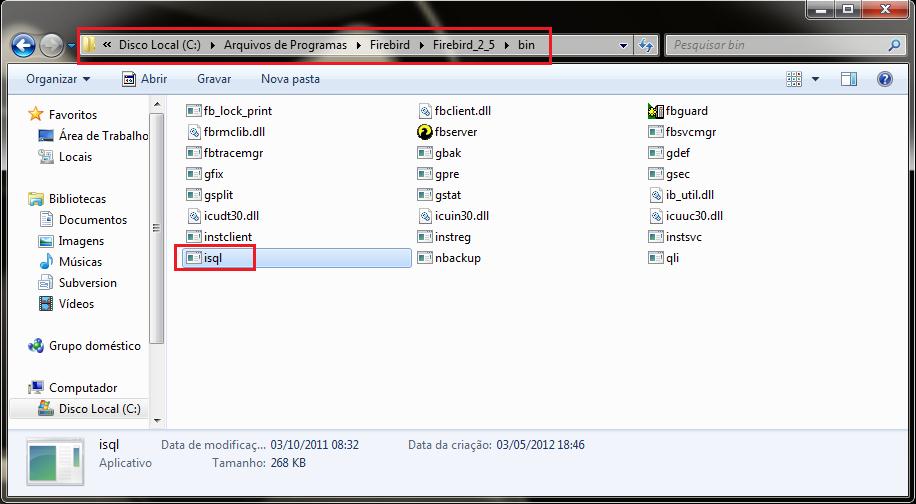This screenshot has width=916, height=504.
Task: Select the Firebird_2_5 breadcrumb segment
Action: tap(464, 45)
